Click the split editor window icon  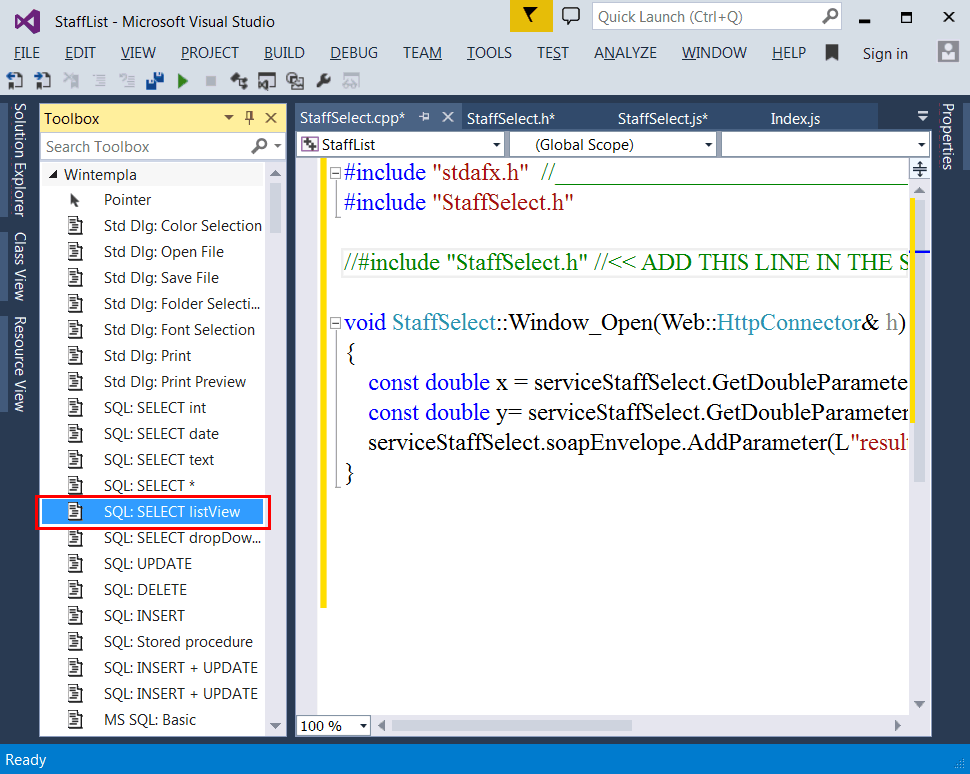pyautogui.click(x=920, y=169)
